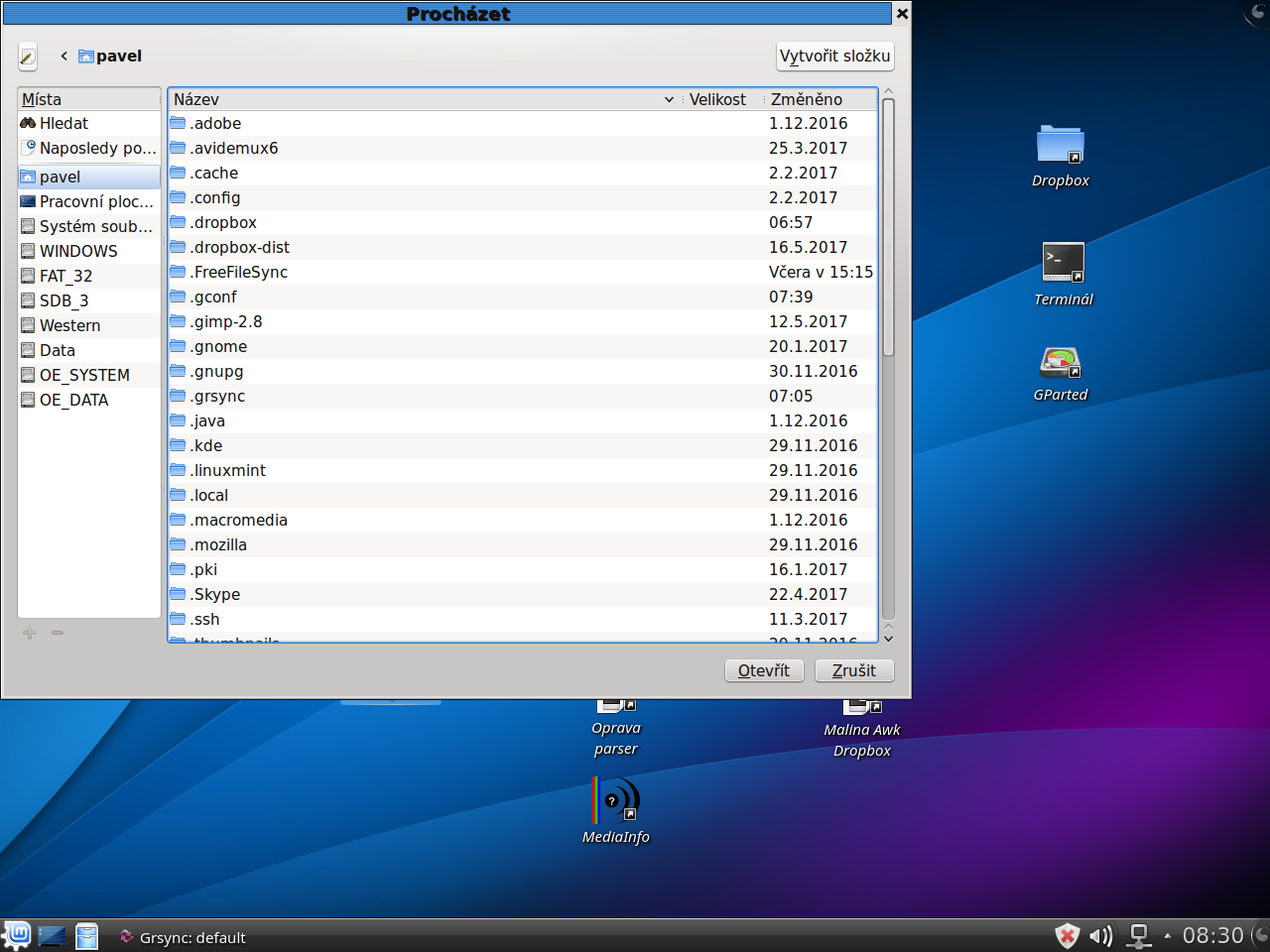Image resolution: width=1270 pixels, height=952 pixels.
Task: Select the .java folder row
Action: (523, 420)
